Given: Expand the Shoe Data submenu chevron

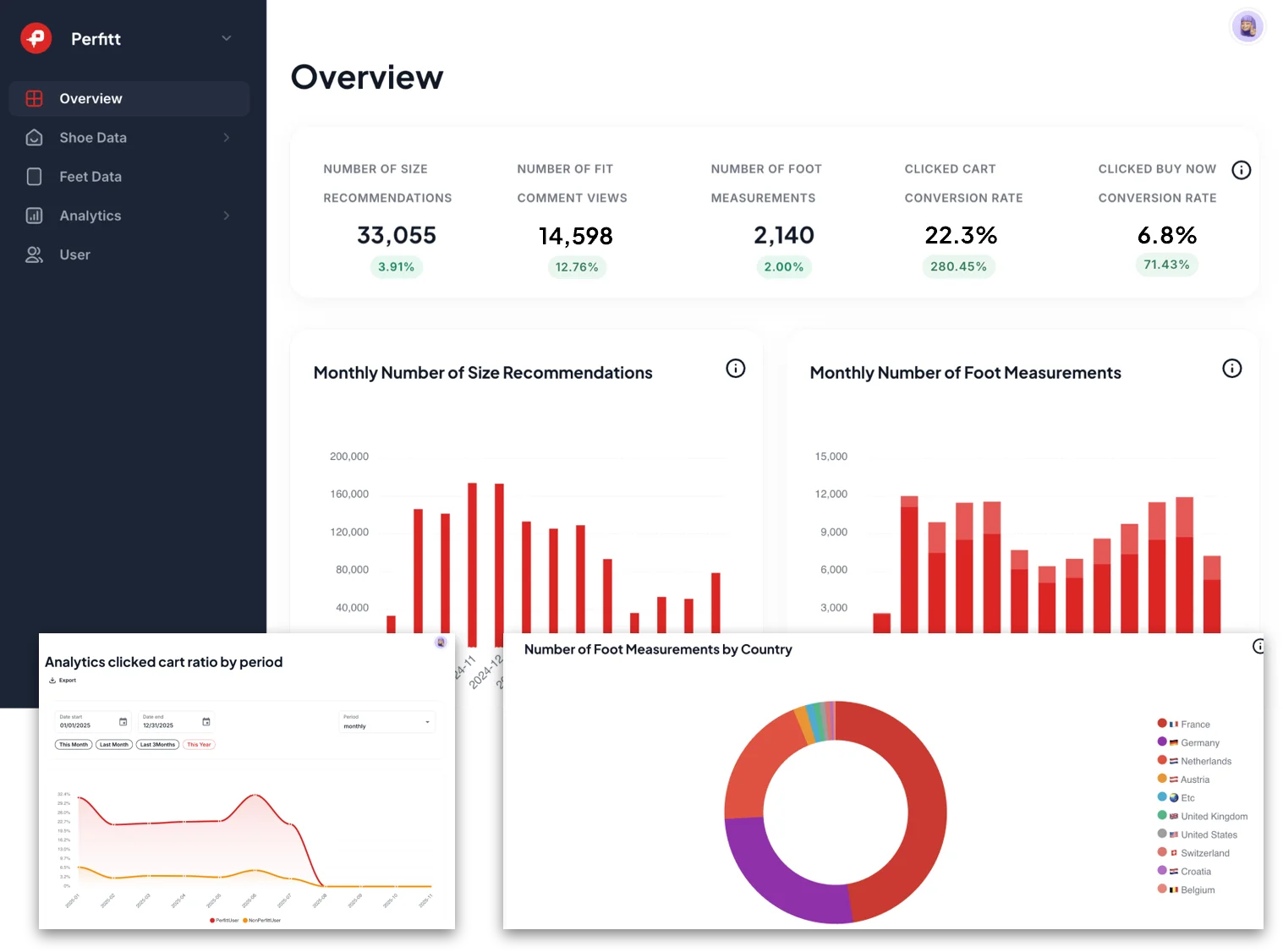Looking at the screenshot, I should tap(226, 138).
